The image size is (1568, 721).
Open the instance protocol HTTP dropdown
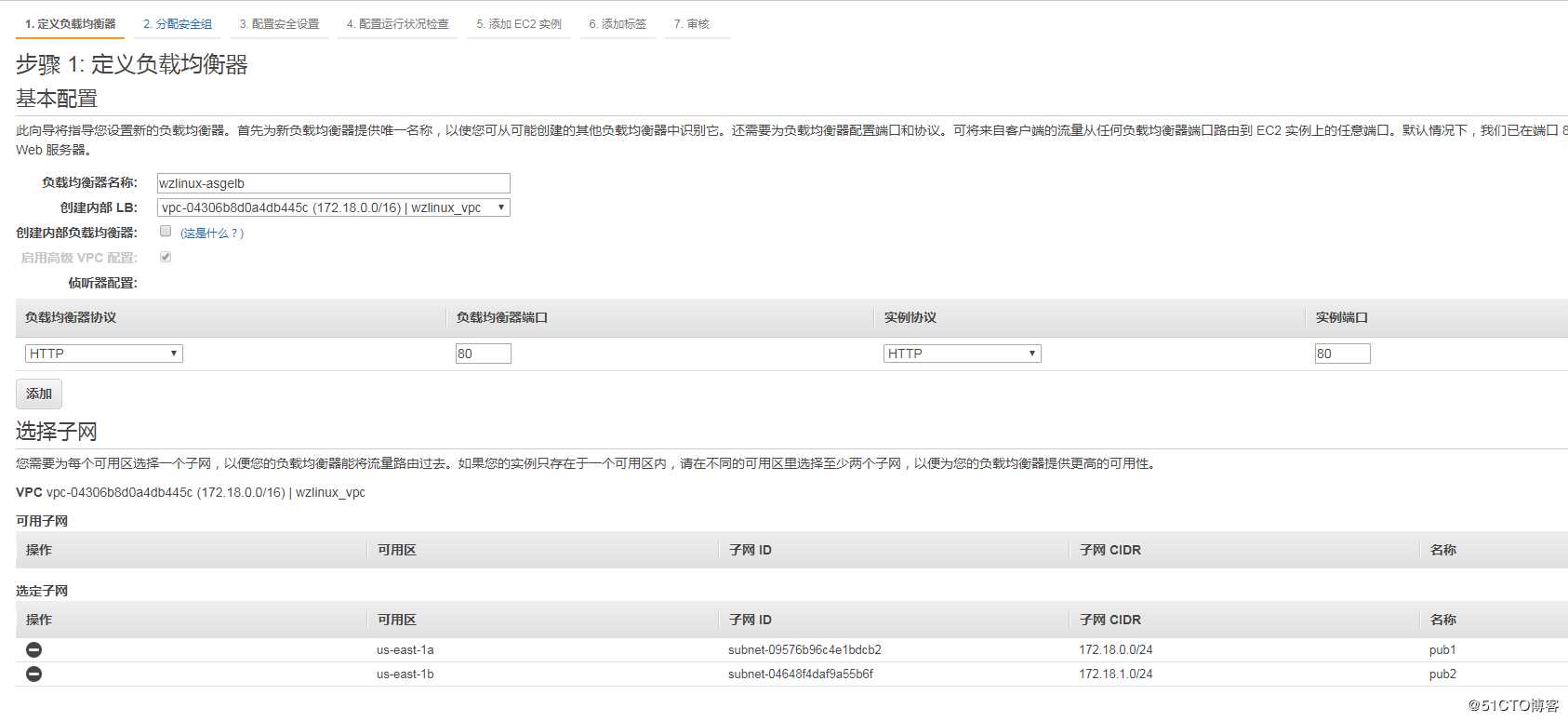tap(963, 354)
